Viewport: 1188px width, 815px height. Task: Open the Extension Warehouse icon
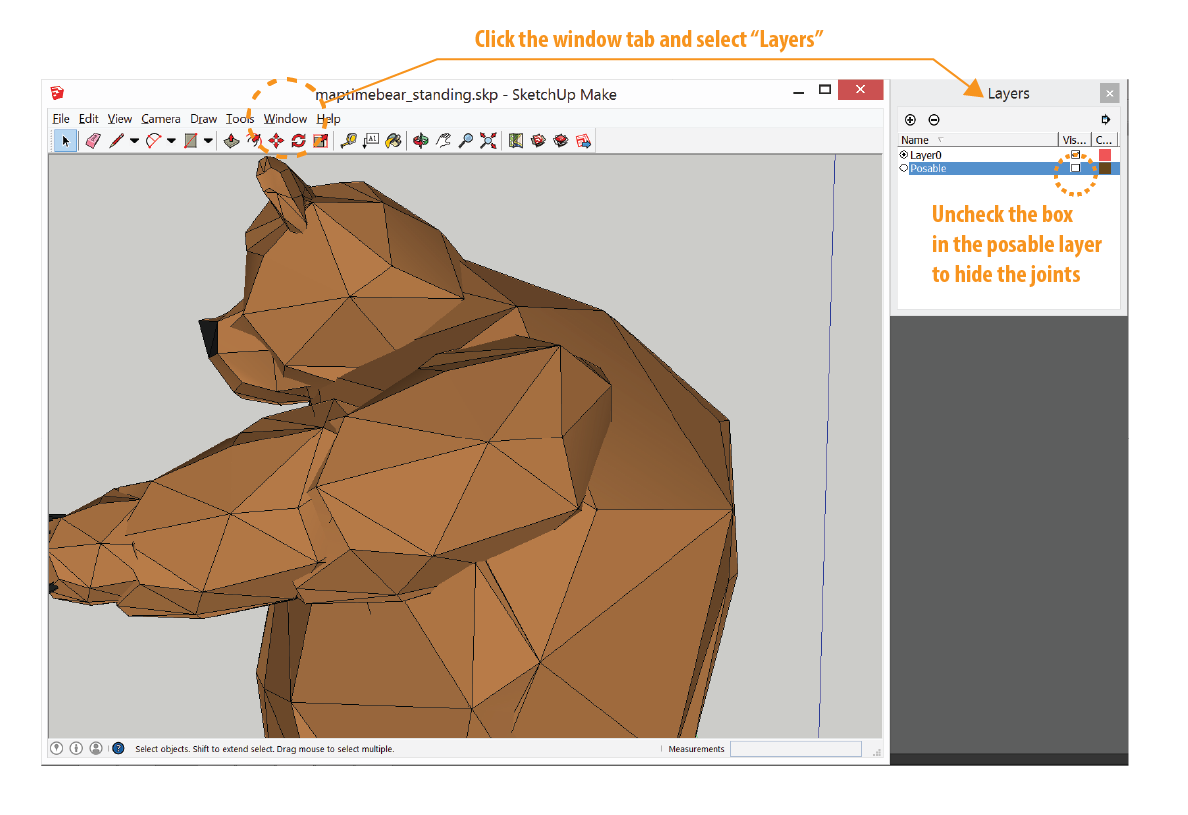(x=561, y=141)
